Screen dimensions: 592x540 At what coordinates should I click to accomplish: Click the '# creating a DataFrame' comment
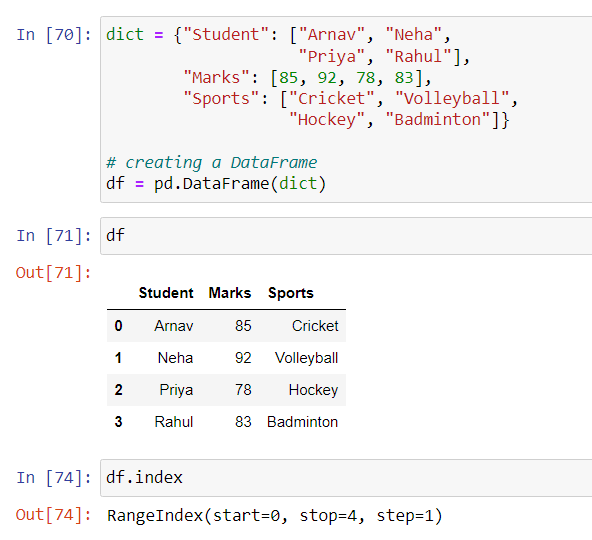pyautogui.click(x=211, y=163)
